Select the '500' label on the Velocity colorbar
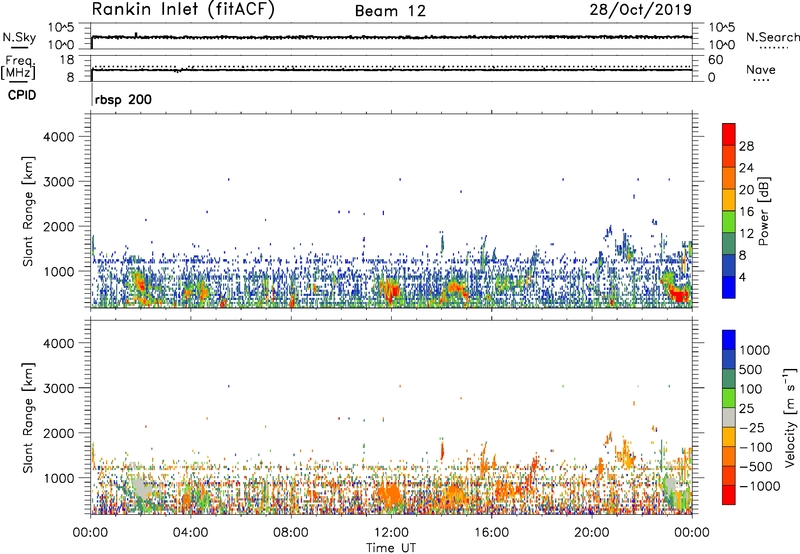 (749, 369)
